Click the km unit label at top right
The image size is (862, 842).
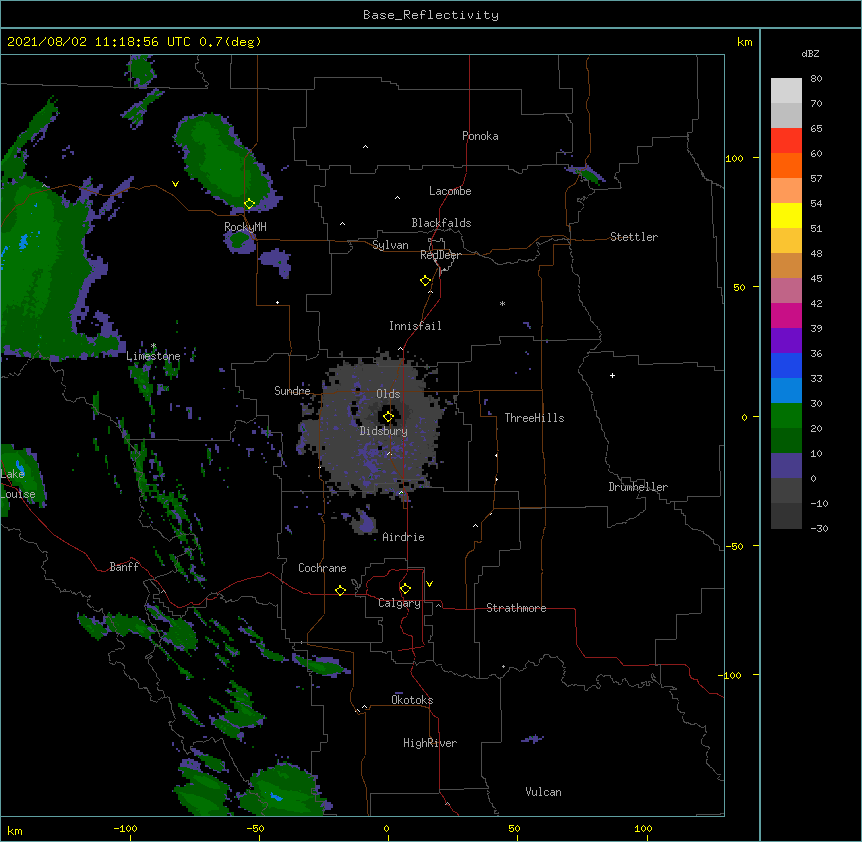745,42
